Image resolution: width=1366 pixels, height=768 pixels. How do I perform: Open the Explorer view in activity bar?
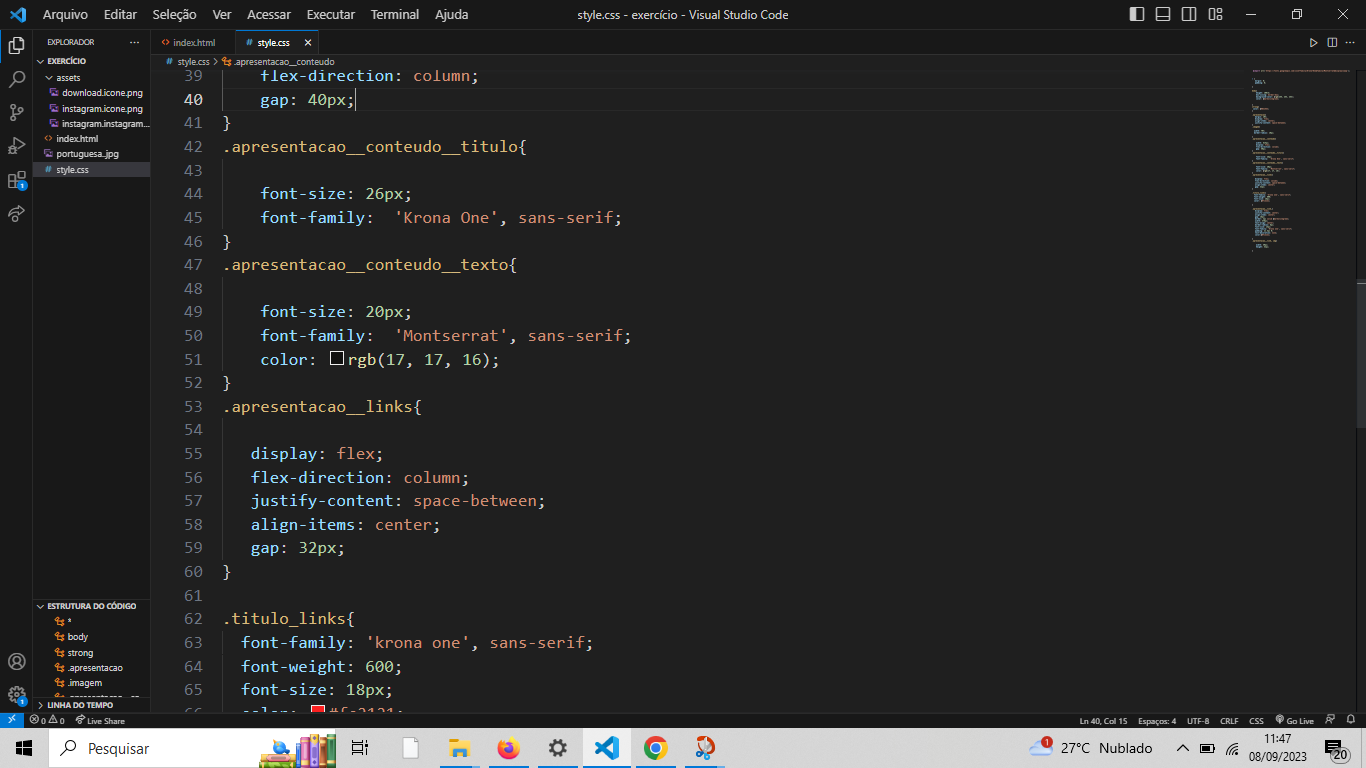tap(16, 46)
